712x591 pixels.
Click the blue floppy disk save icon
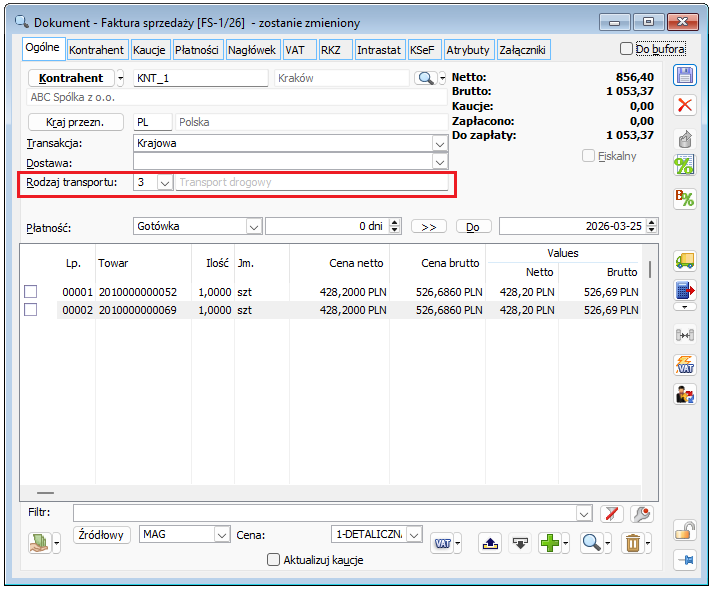point(685,77)
